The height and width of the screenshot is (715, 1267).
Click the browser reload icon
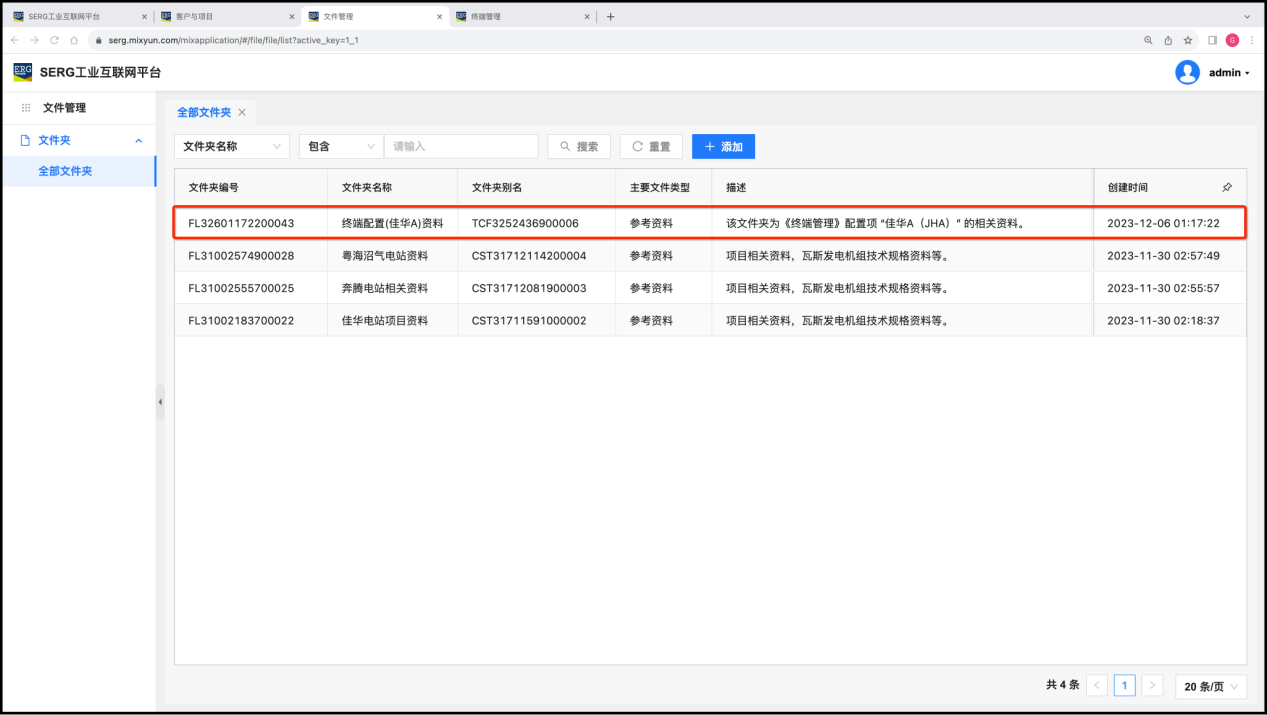point(54,40)
